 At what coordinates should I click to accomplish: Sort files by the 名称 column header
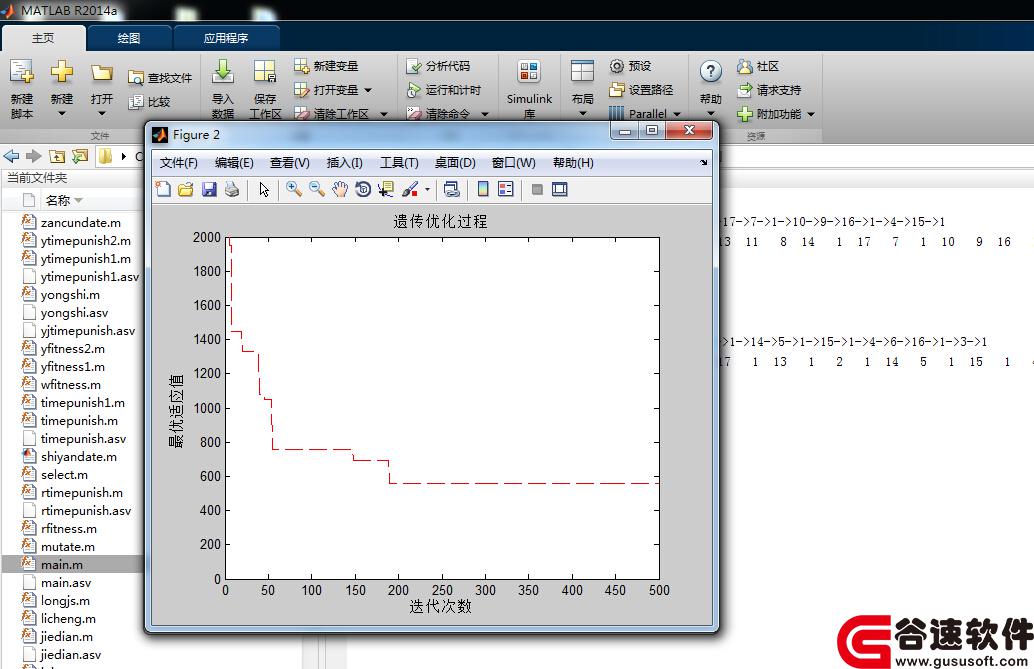pos(57,200)
